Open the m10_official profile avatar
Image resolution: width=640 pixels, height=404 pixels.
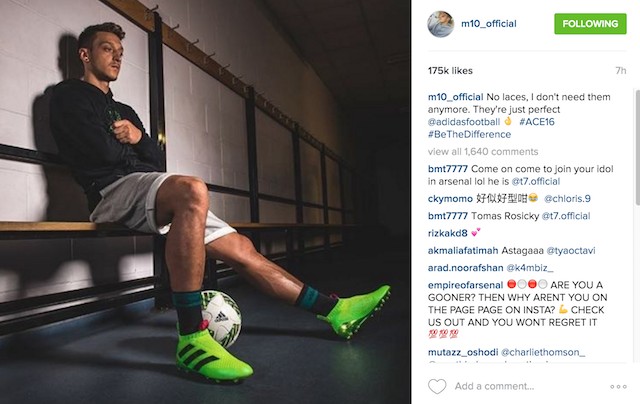click(x=441, y=24)
